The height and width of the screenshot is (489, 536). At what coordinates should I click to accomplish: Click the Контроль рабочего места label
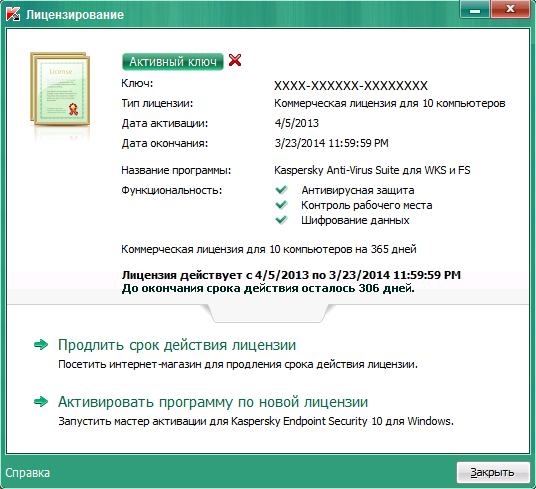coord(366,205)
